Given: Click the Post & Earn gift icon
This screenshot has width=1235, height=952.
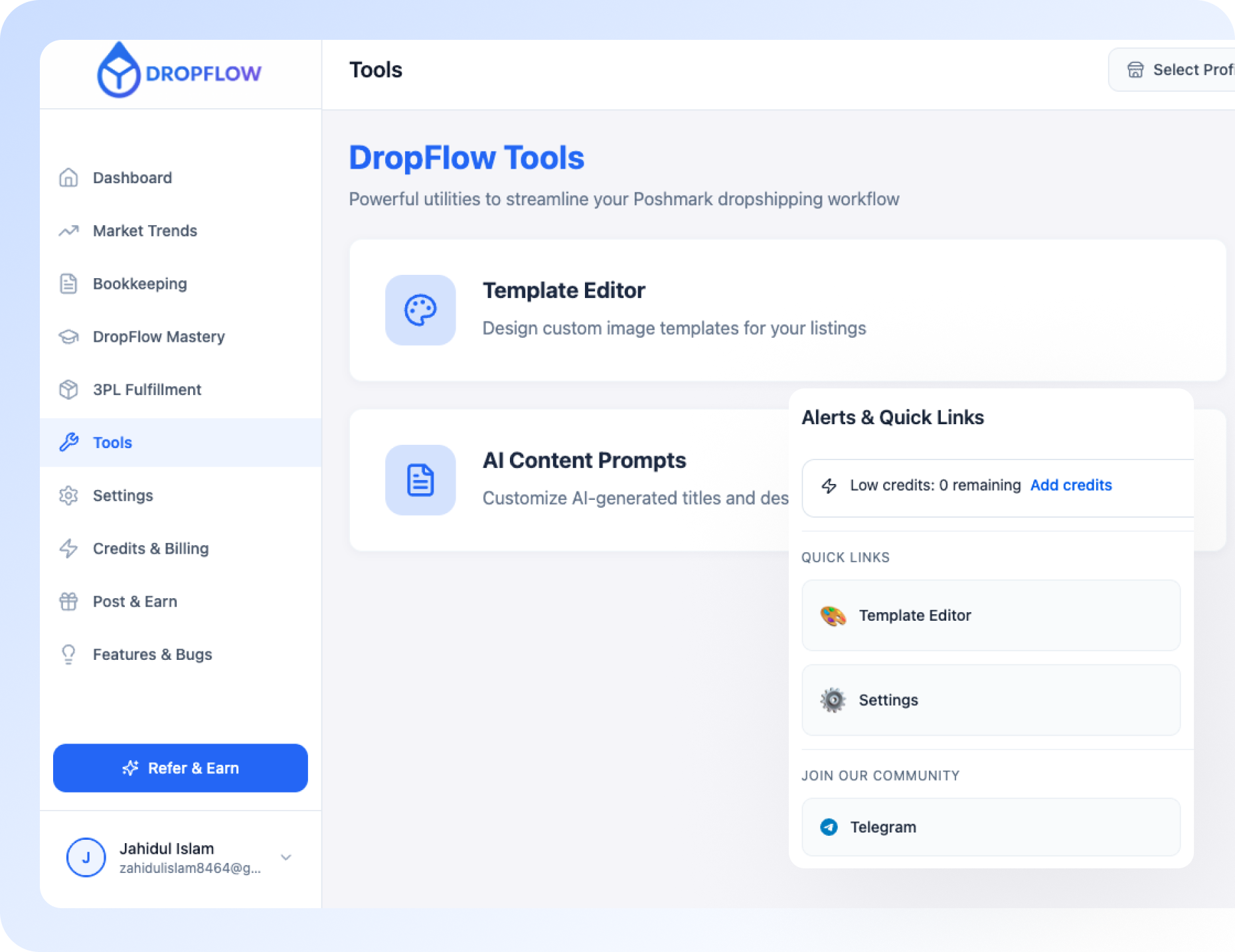Looking at the screenshot, I should coord(68,601).
